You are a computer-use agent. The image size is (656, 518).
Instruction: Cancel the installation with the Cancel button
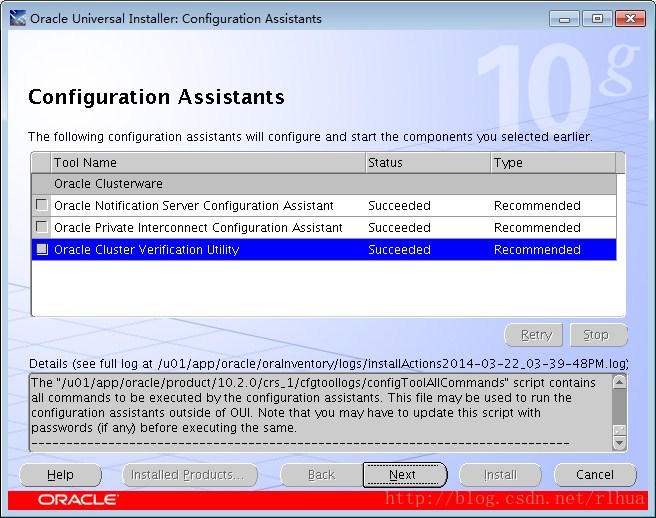pyautogui.click(x=594, y=474)
